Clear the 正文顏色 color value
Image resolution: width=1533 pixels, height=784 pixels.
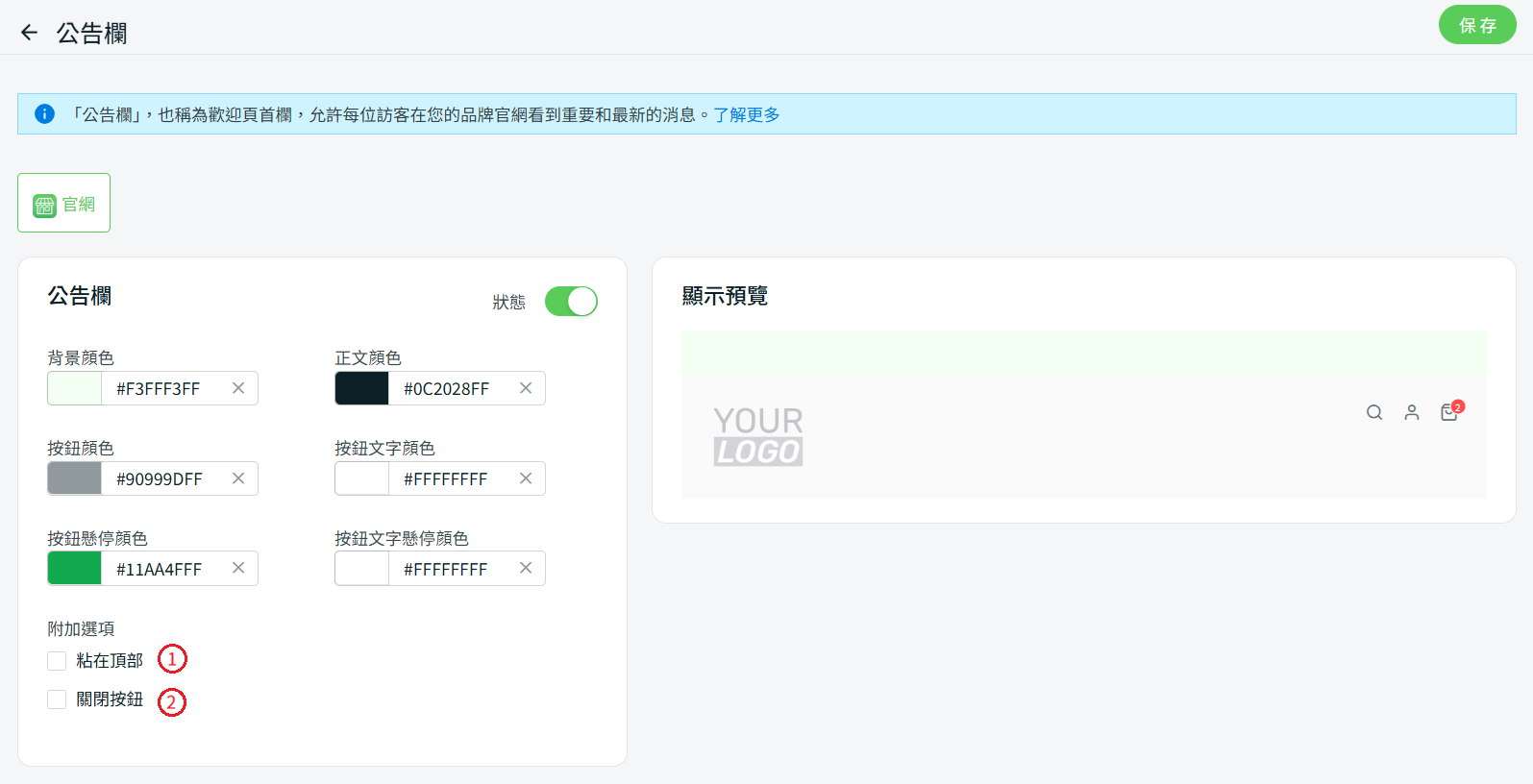[526, 388]
